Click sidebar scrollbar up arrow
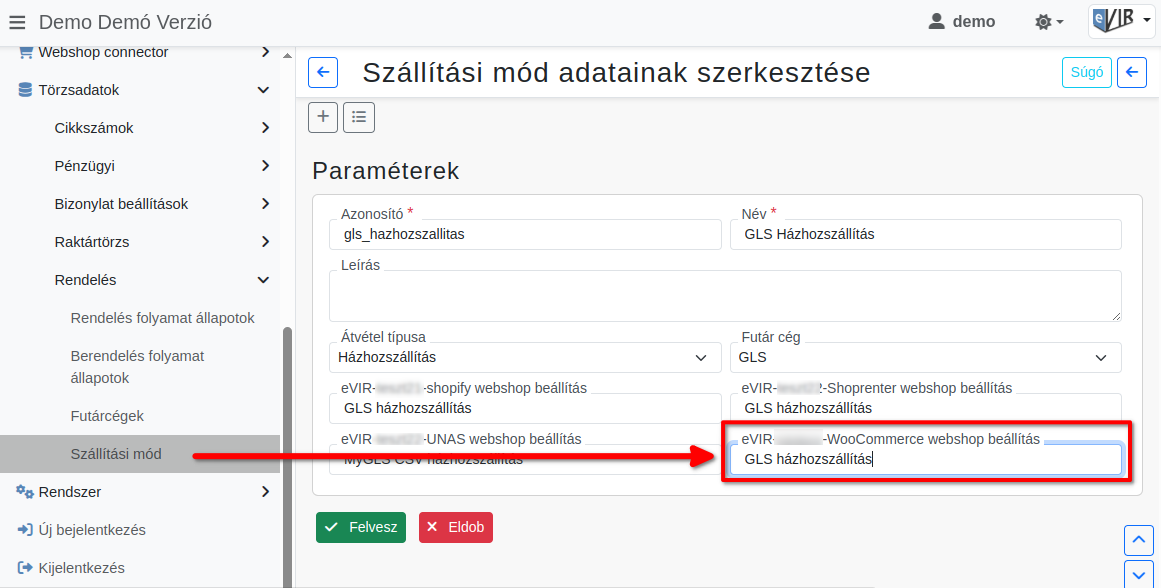This screenshot has height=588, width=1161. [x=287, y=56]
